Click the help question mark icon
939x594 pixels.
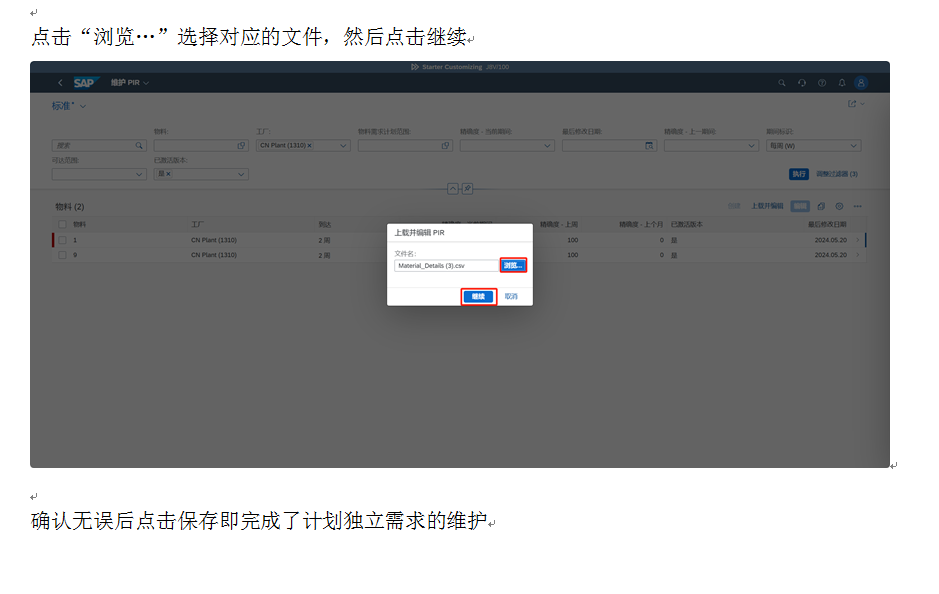(822, 83)
